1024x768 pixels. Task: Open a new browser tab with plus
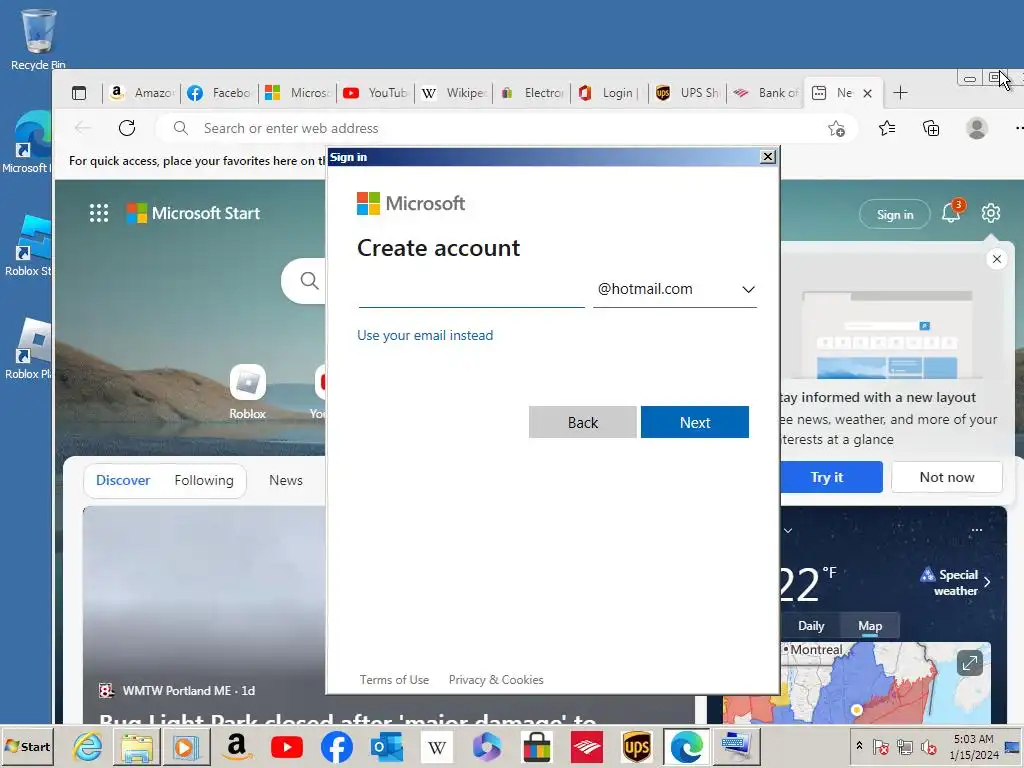point(901,93)
